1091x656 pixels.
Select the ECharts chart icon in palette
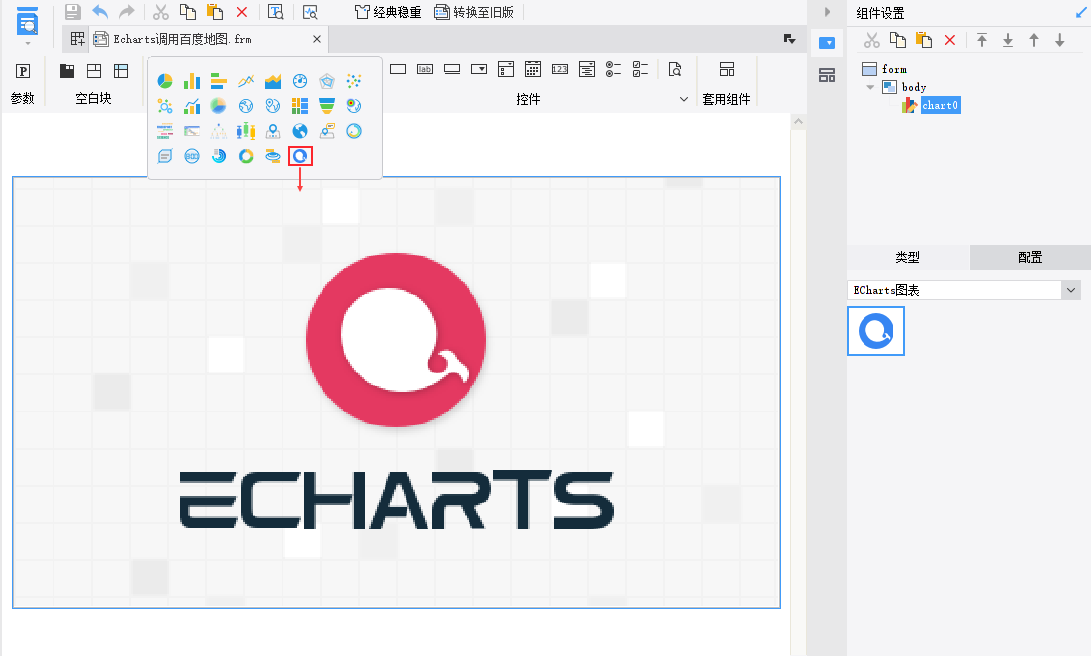pyautogui.click(x=300, y=156)
